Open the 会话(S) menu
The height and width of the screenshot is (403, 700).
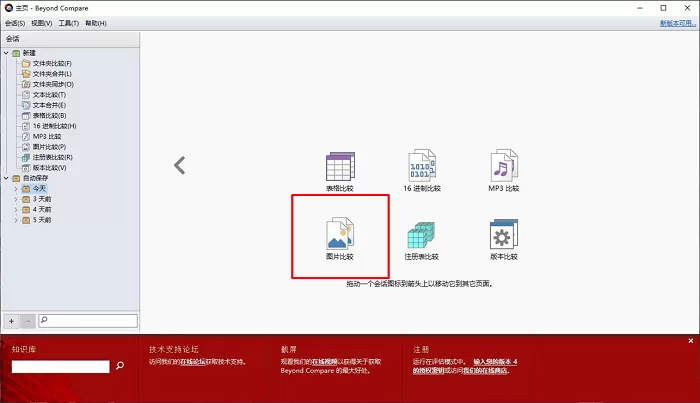(15, 23)
